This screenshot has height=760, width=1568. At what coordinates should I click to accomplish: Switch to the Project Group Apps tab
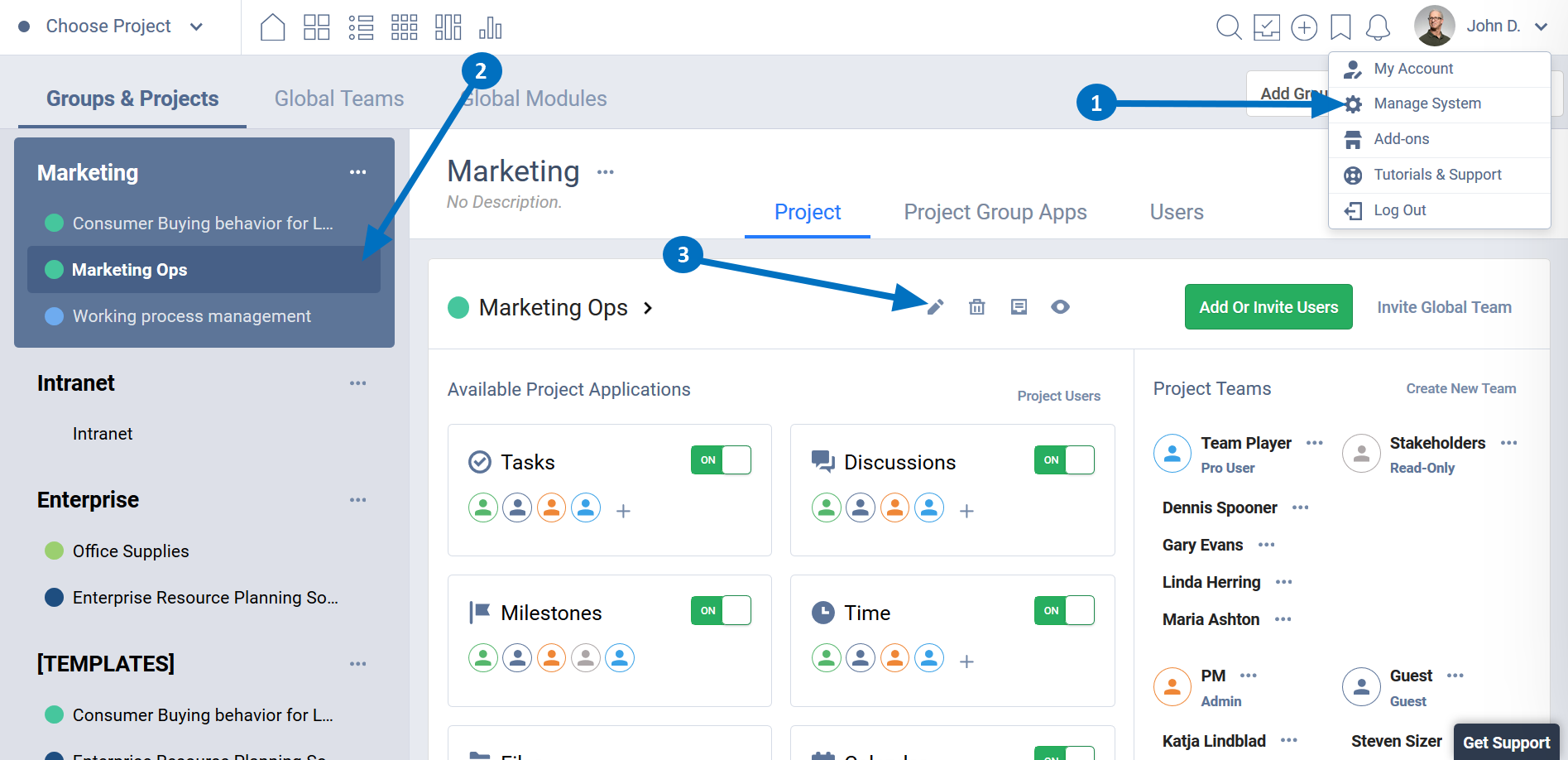(995, 212)
